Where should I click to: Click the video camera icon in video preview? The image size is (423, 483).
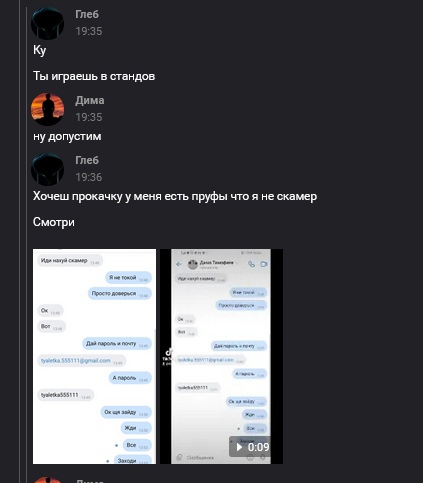tap(264, 264)
